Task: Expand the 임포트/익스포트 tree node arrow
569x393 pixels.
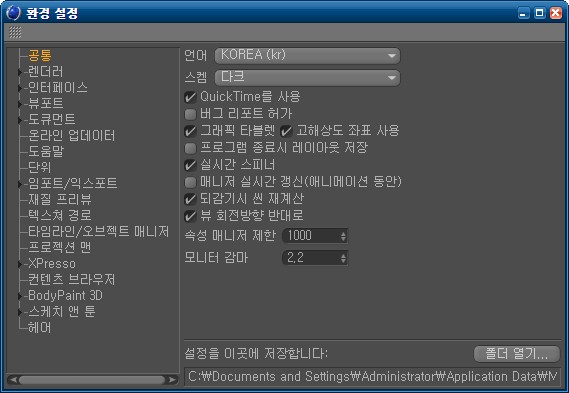Action: coord(20,184)
